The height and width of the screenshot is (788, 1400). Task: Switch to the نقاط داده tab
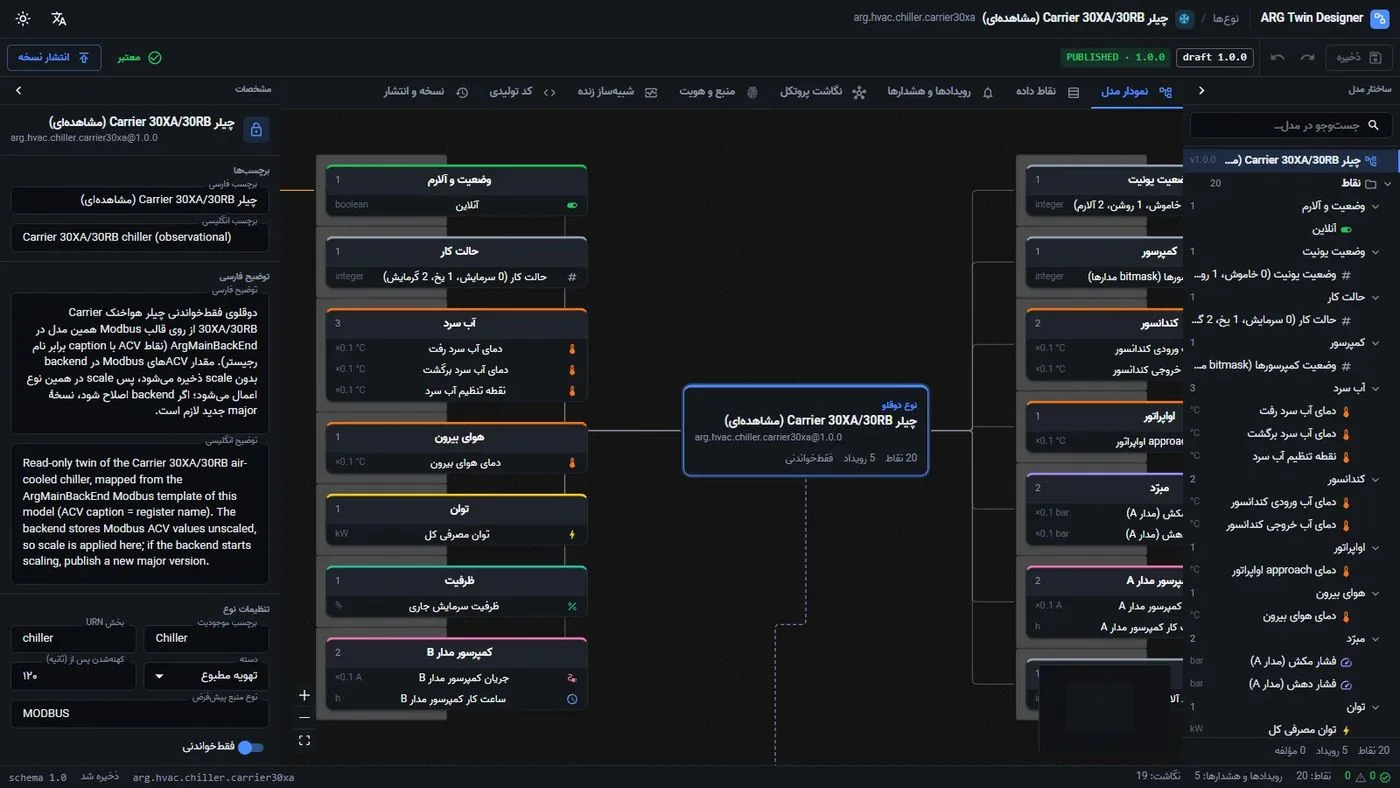[x=1047, y=91]
